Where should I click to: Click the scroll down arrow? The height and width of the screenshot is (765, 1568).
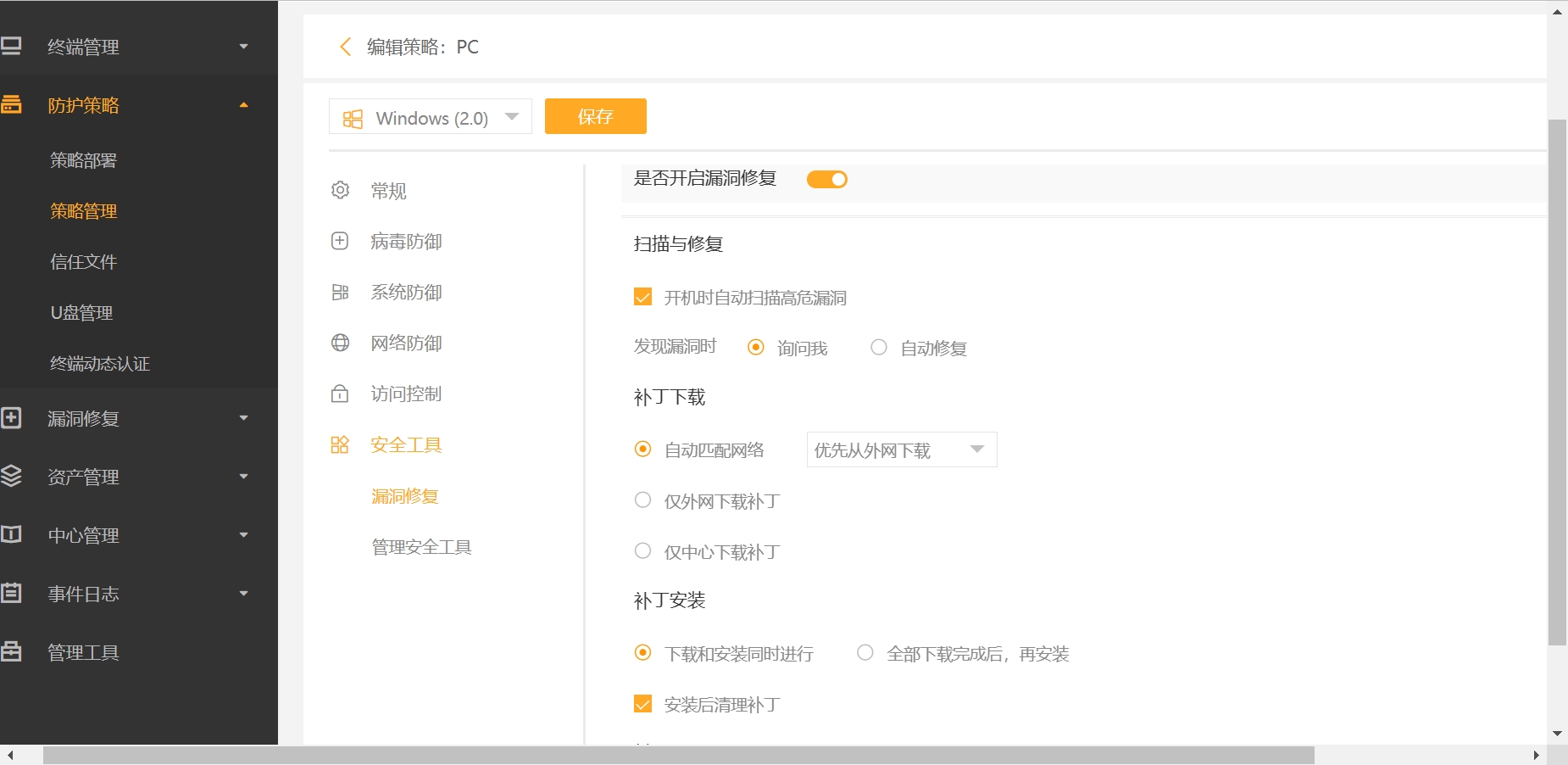coord(1557,734)
